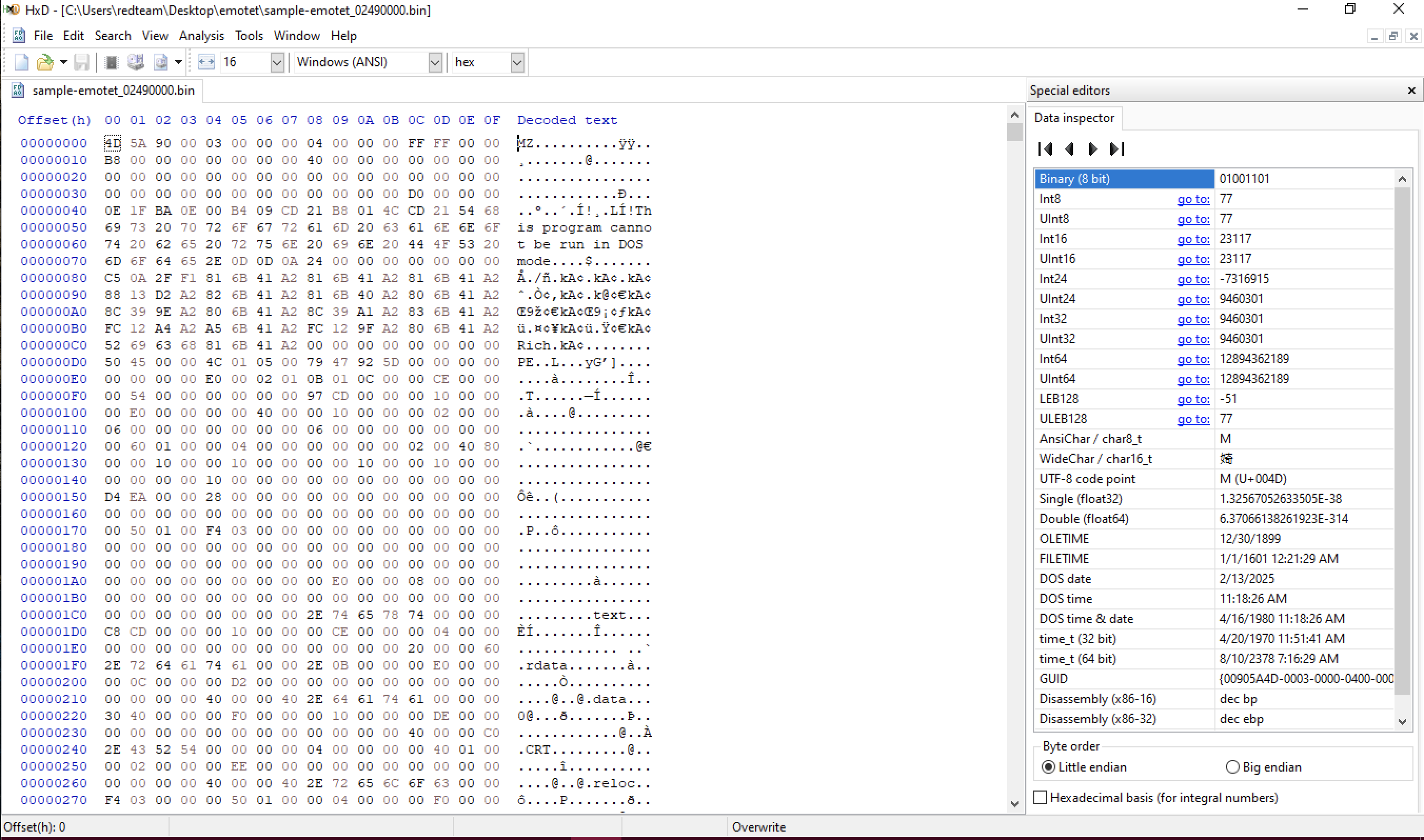The height and width of the screenshot is (840, 1424).
Task: Restore the inner document window
Action: [x=1393, y=36]
